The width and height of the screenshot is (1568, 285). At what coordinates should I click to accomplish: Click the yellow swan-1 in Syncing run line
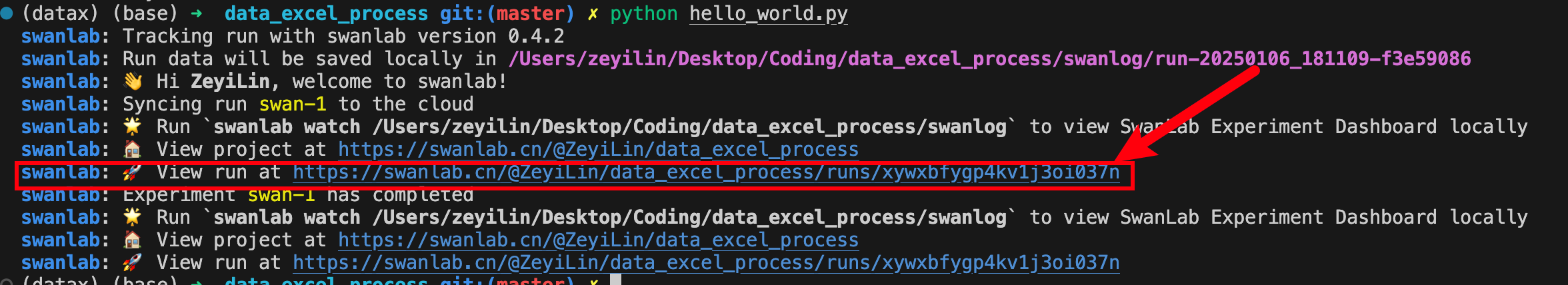(x=293, y=104)
